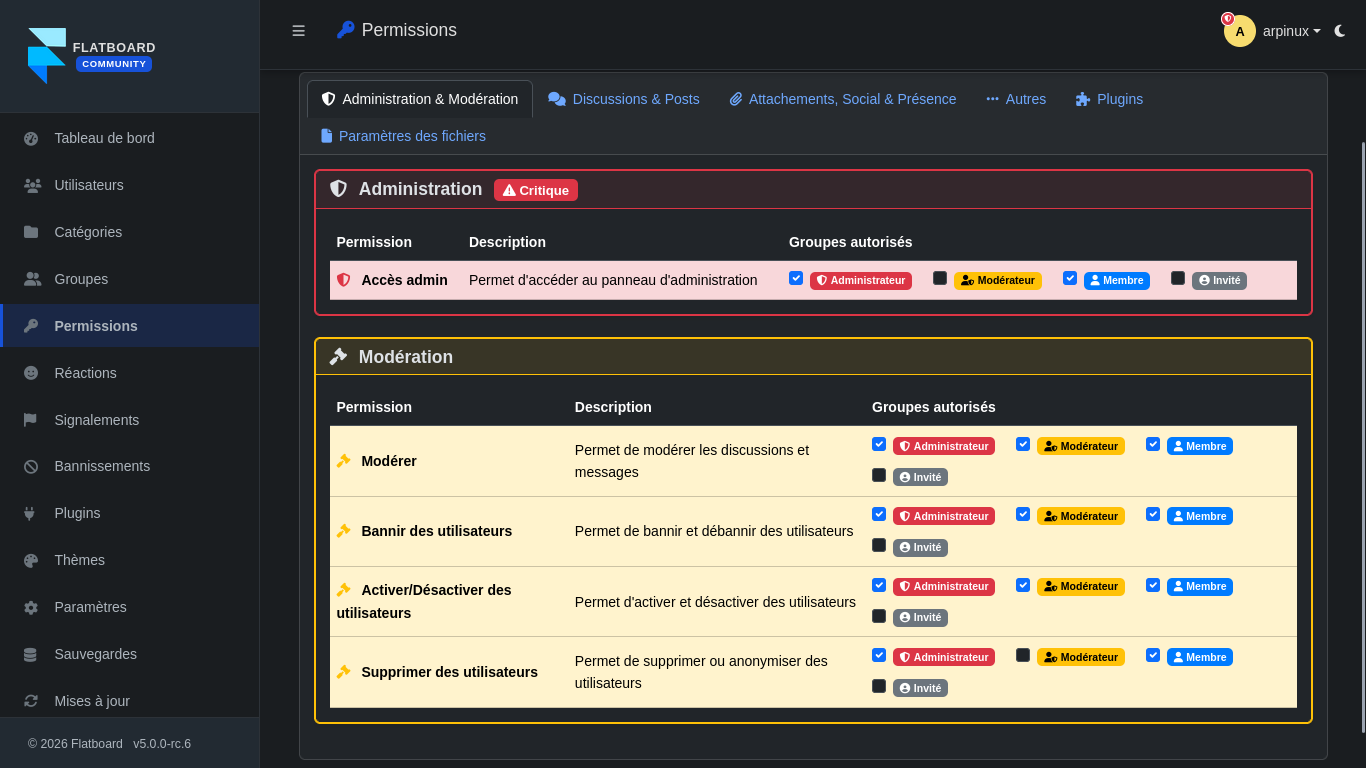Enable Modérateur checkbox for Accès admin
Image resolution: width=1366 pixels, height=768 pixels.
point(940,278)
